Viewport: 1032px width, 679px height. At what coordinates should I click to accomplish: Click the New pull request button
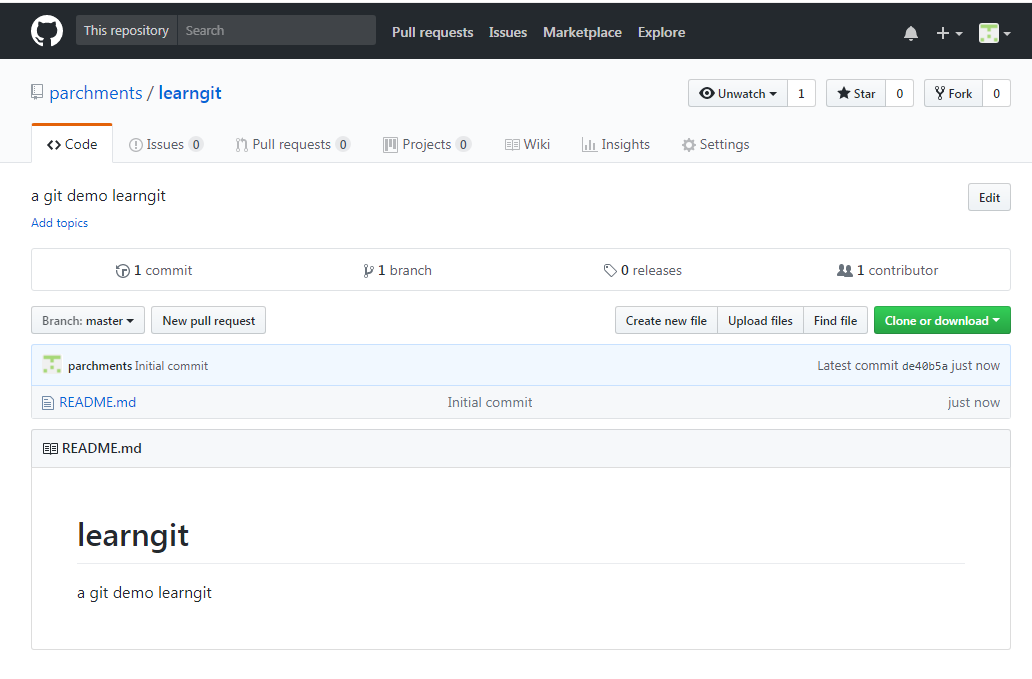(209, 320)
